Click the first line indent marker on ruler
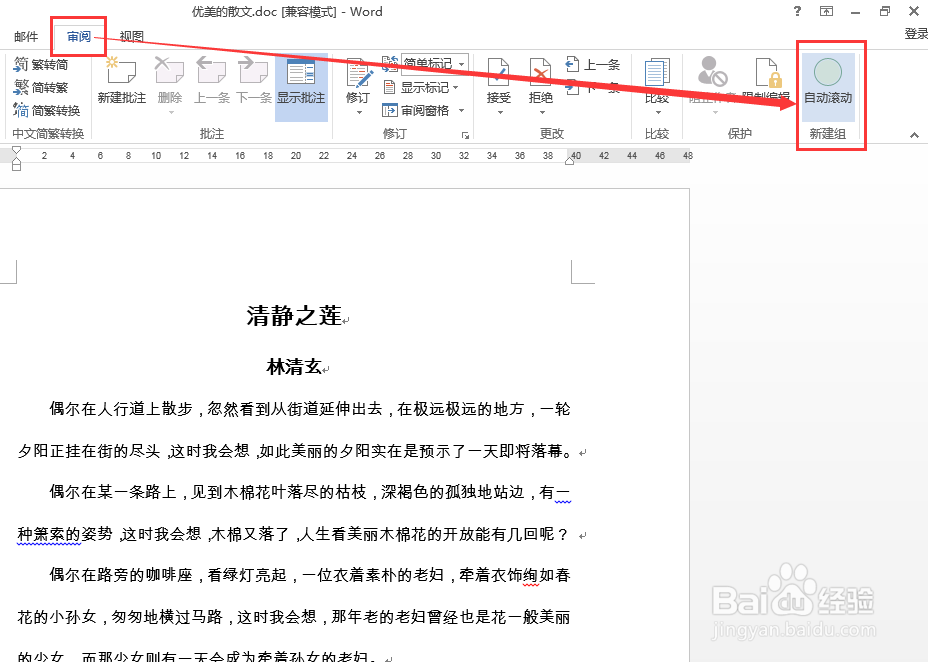Image resolution: width=928 pixels, height=662 pixels. [x=17, y=150]
